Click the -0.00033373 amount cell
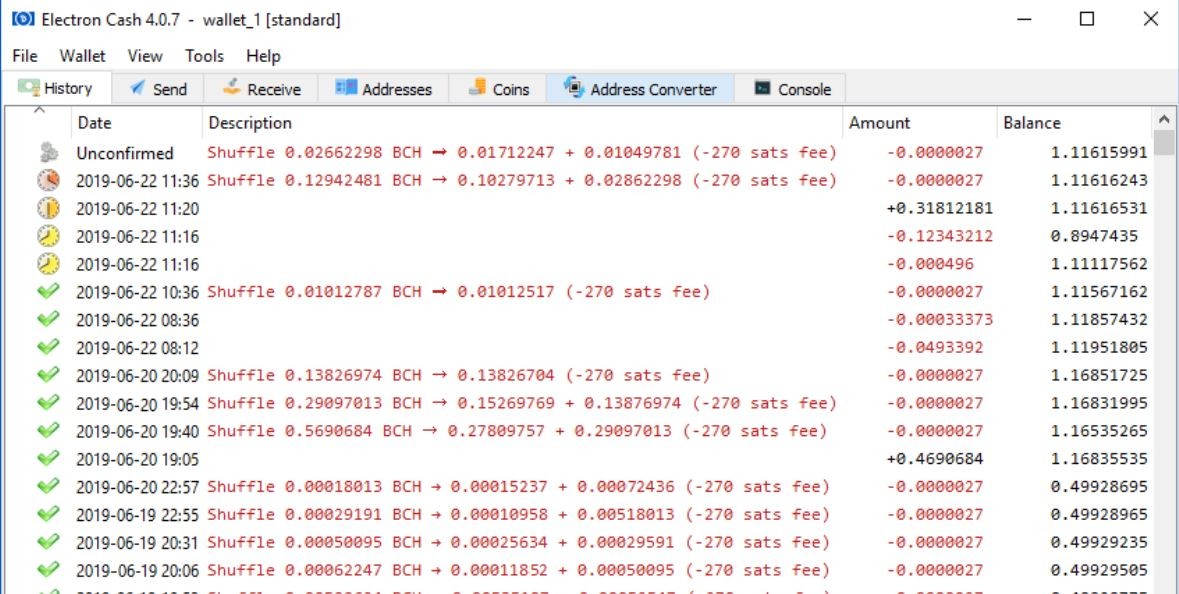Viewport: 1179px width, 594px height. [940, 320]
